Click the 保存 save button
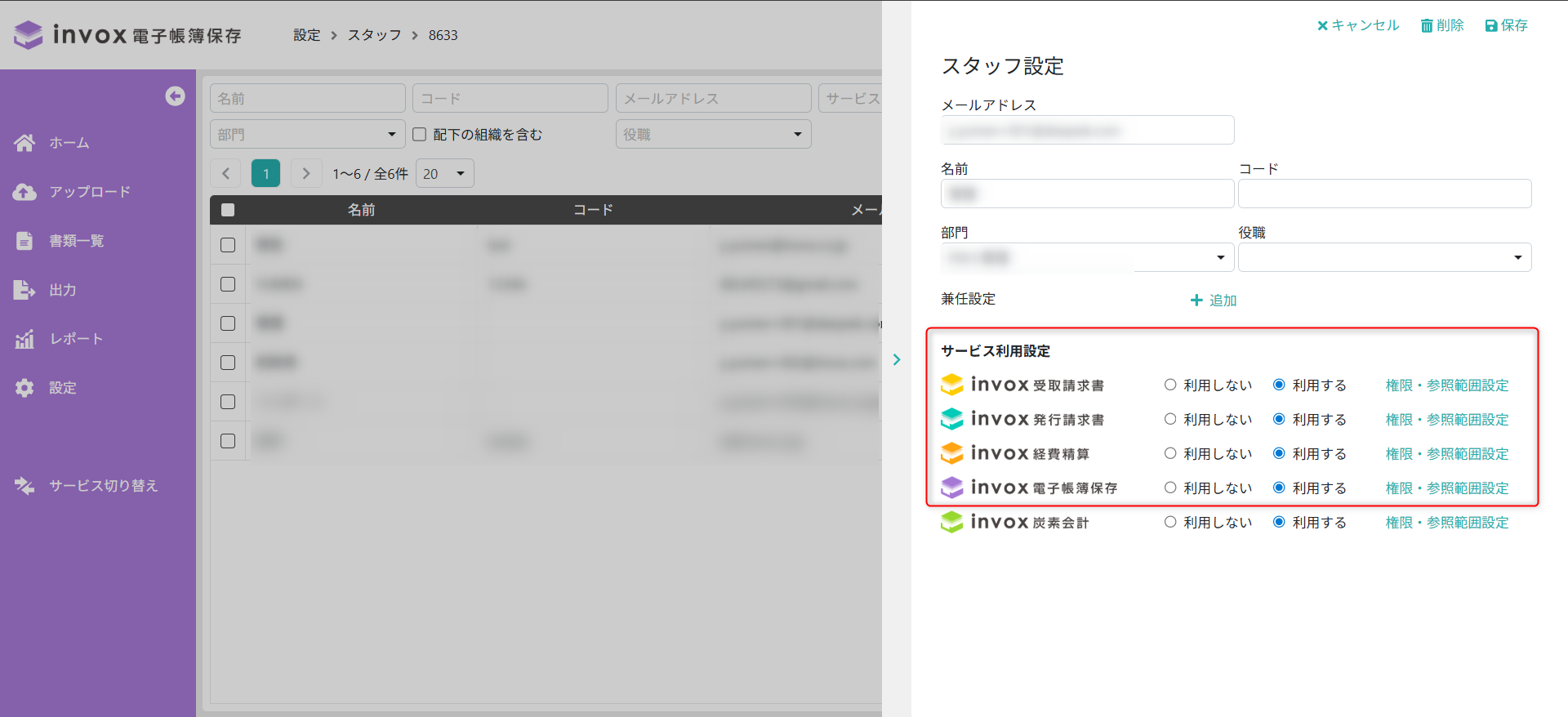This screenshot has width=1568, height=717. (x=1506, y=25)
